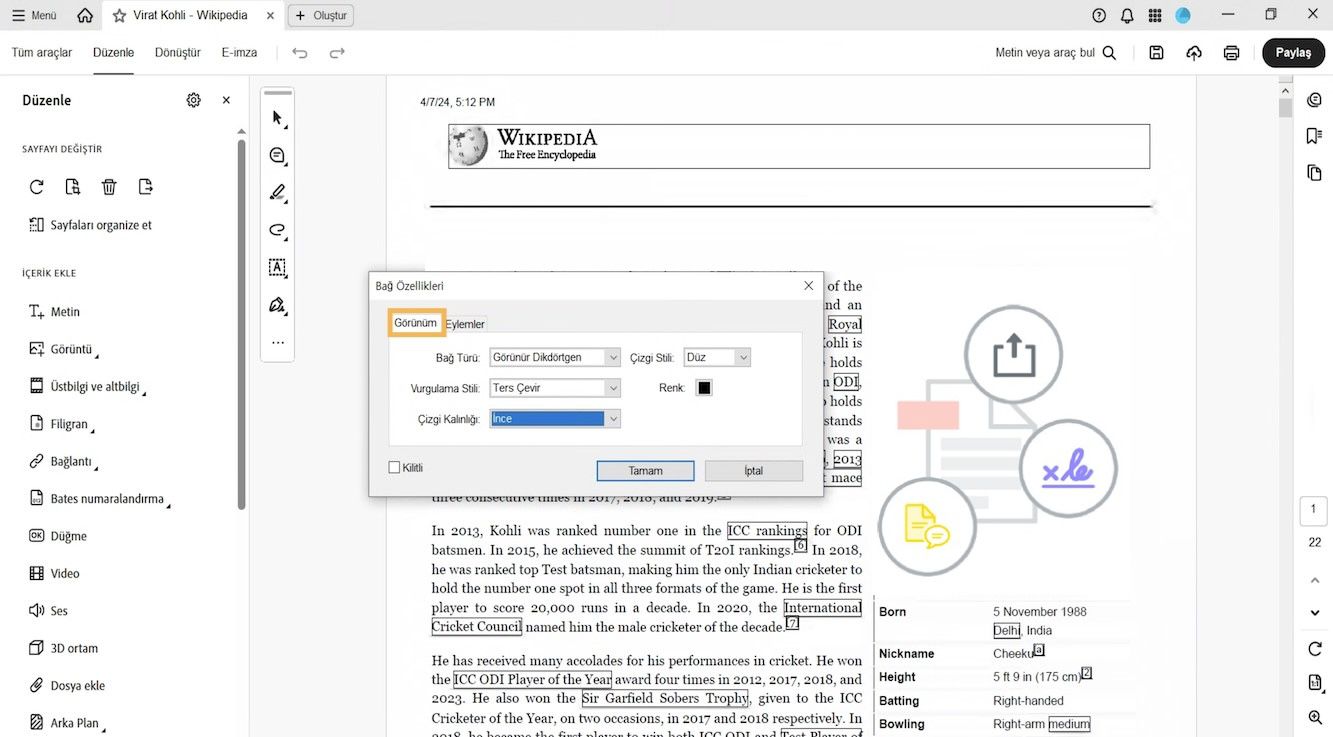The height and width of the screenshot is (737, 1333).
Task: Click the black Renk color swatch
Action: [x=704, y=388]
